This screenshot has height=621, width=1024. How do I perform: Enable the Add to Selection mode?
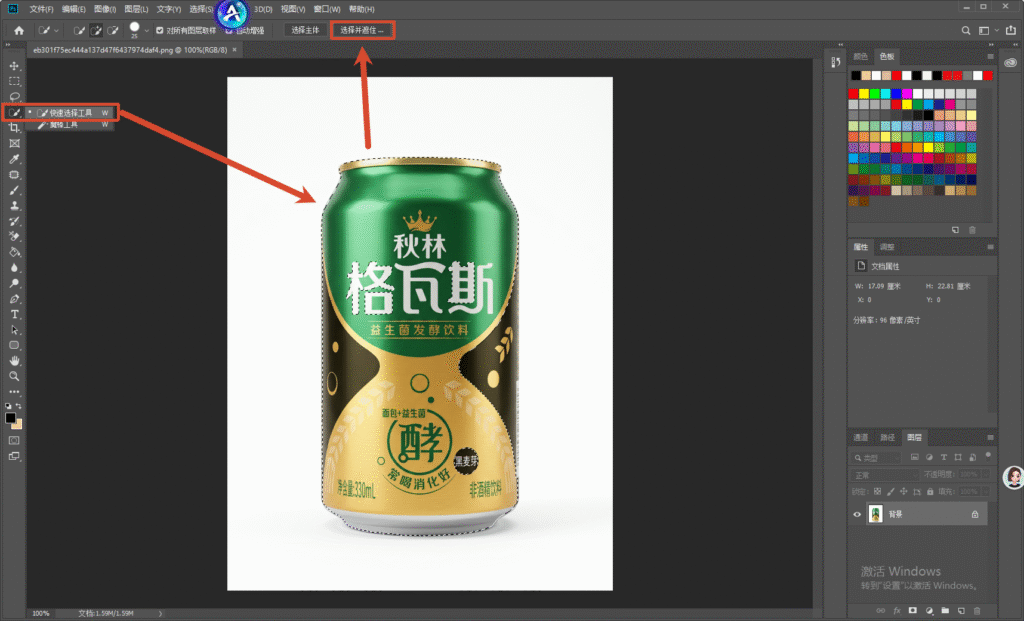pos(96,31)
